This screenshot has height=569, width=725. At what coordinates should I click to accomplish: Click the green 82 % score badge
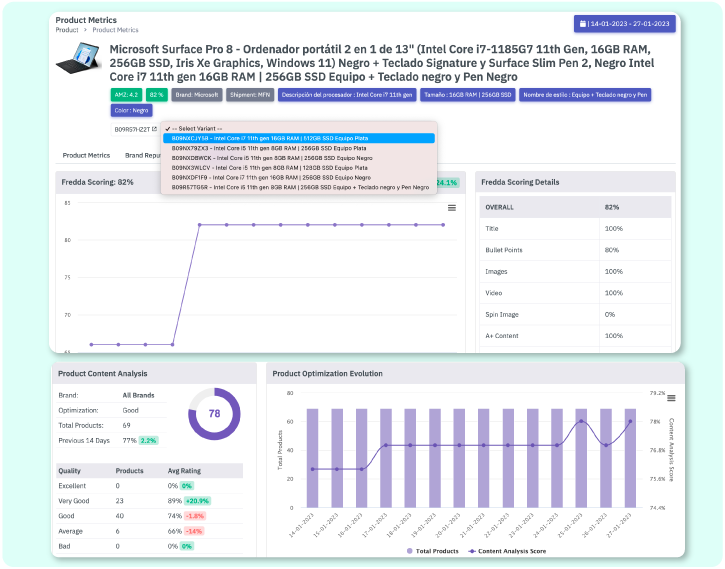click(x=157, y=95)
